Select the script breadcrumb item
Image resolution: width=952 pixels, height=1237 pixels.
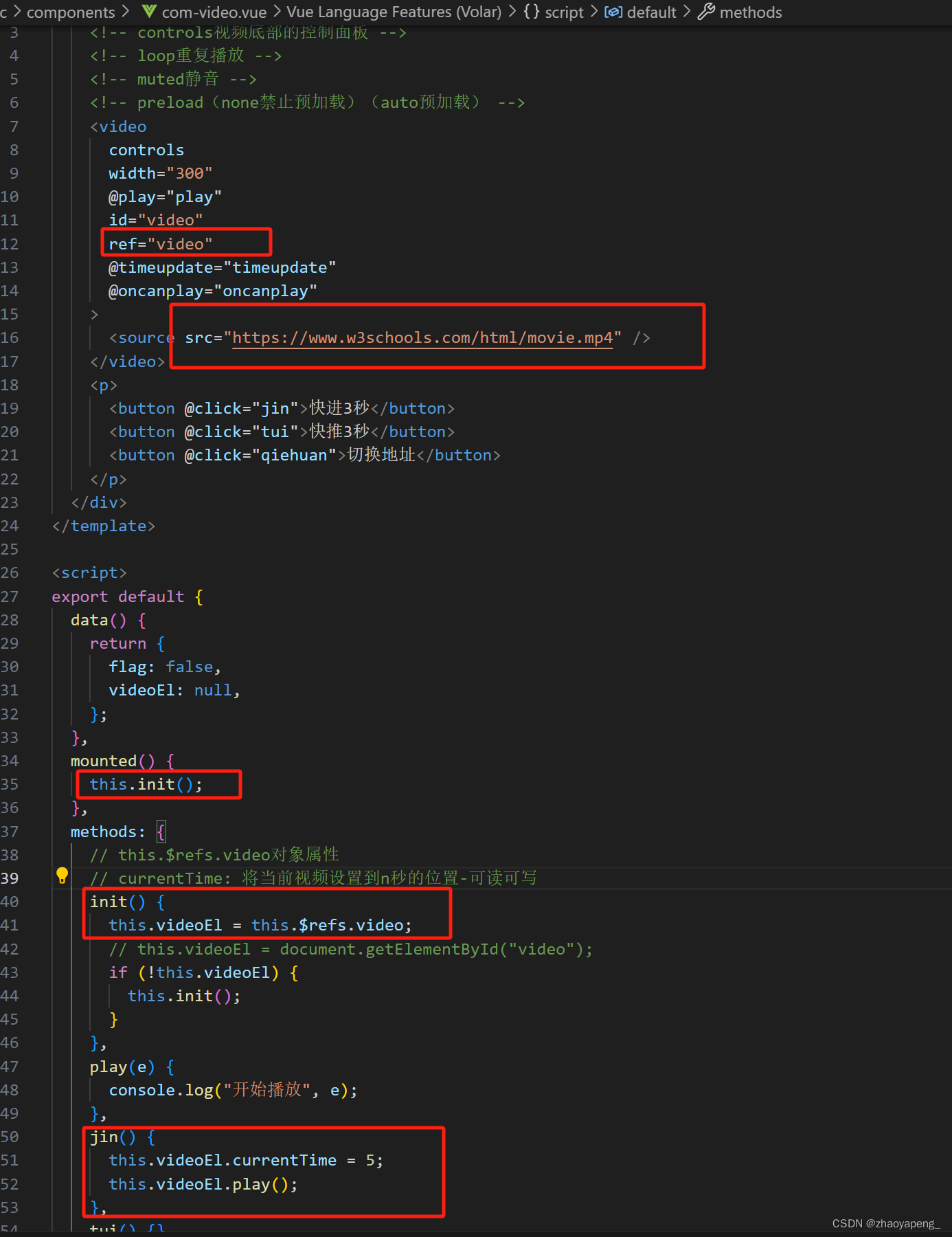564,12
